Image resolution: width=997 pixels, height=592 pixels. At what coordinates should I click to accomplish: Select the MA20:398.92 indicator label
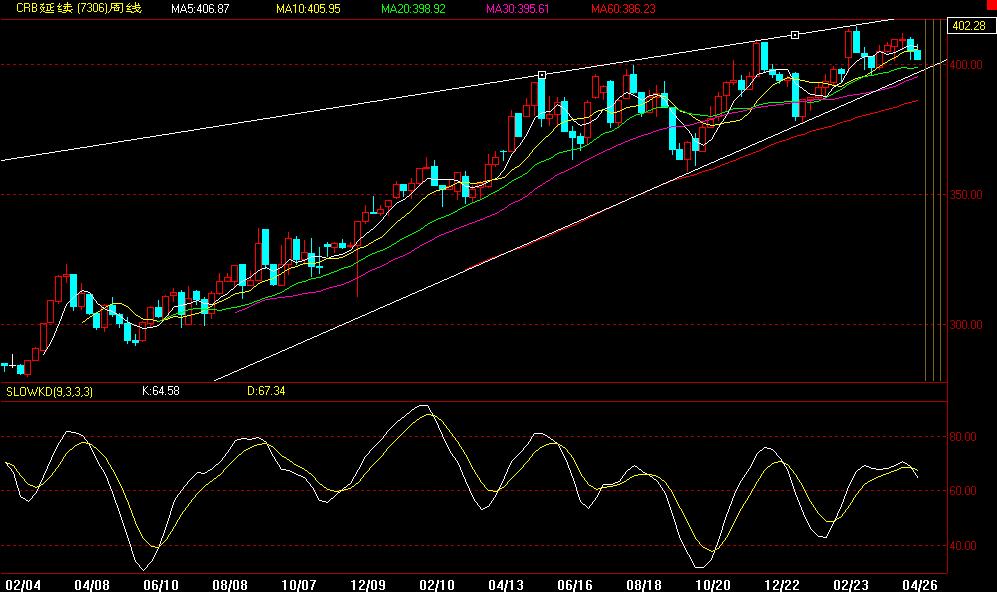point(413,9)
